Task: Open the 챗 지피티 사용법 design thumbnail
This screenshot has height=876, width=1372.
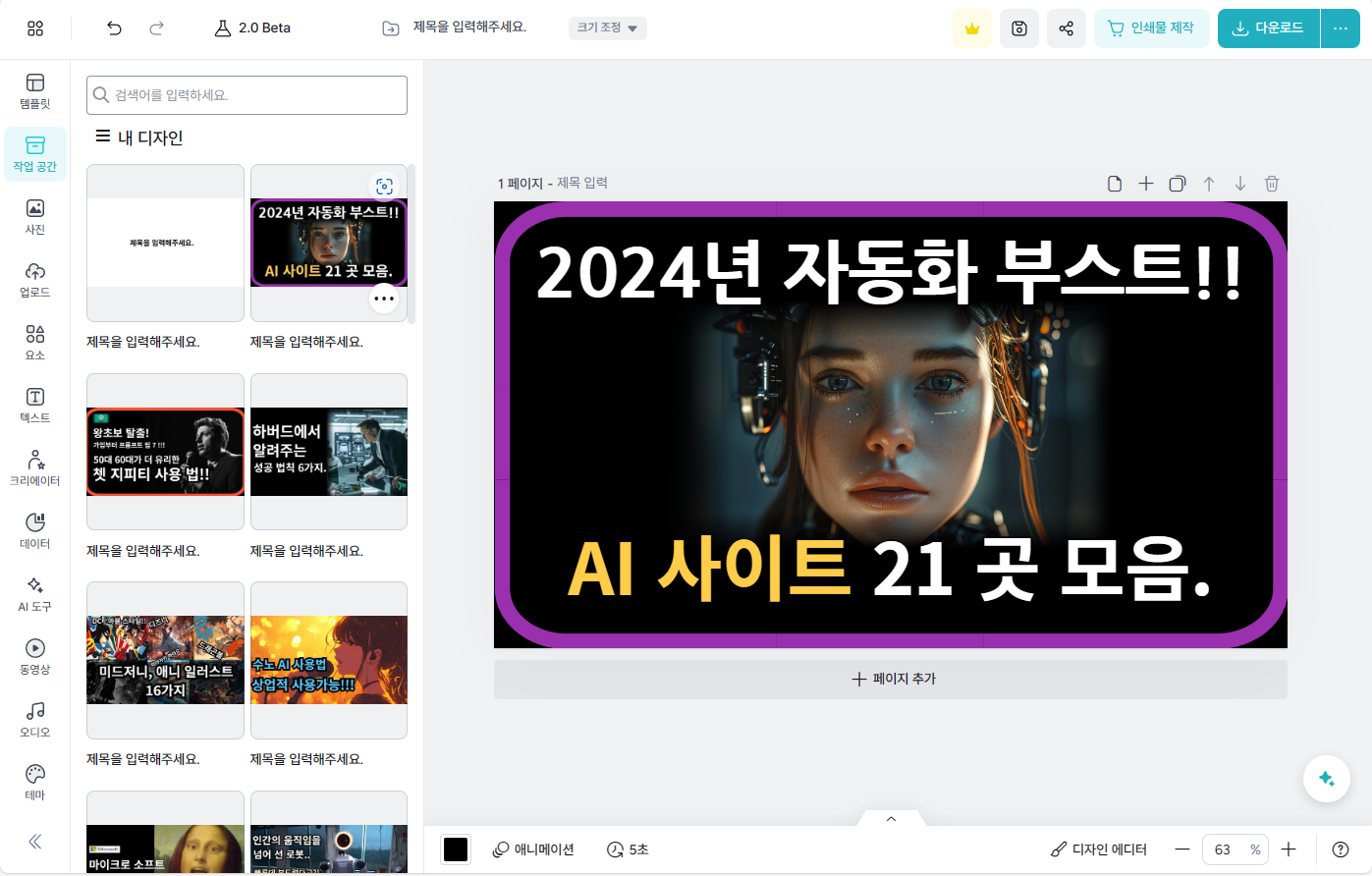Action: (165, 452)
